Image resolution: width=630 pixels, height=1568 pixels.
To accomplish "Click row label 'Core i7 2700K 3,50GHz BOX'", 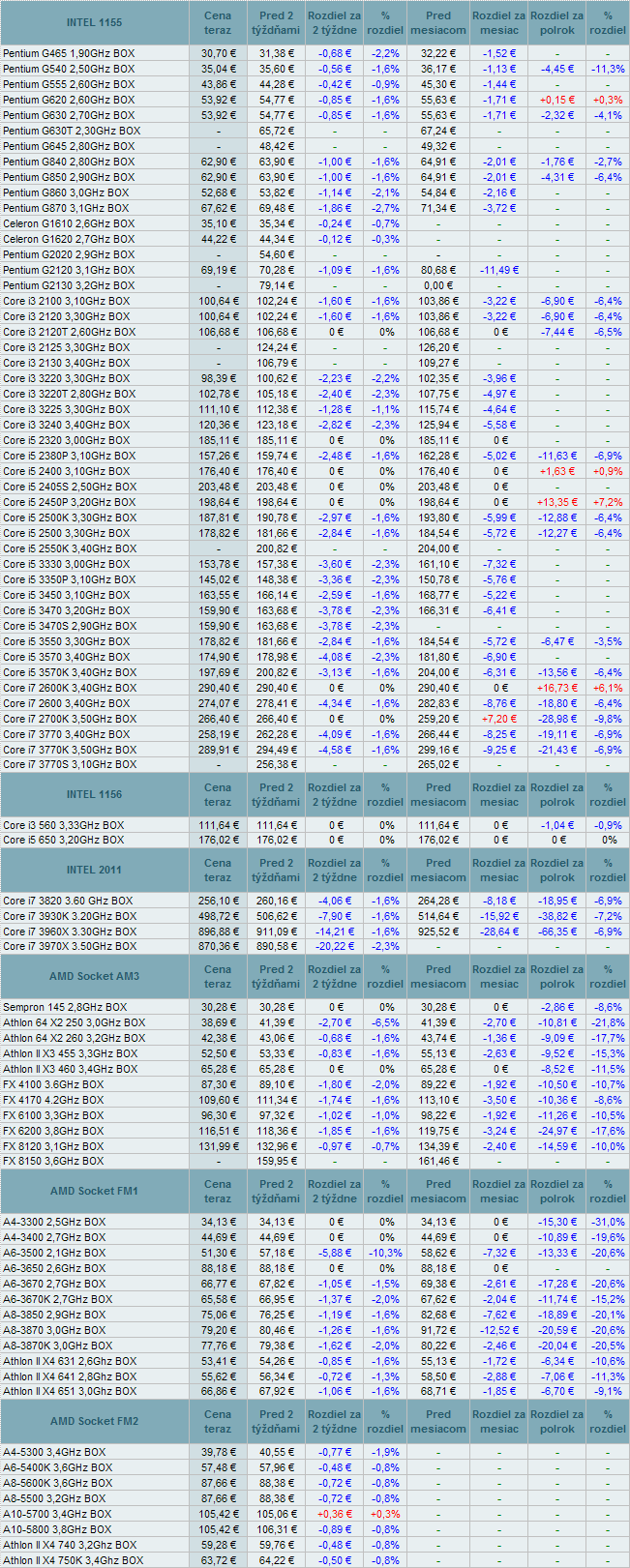I will pos(70,719).
